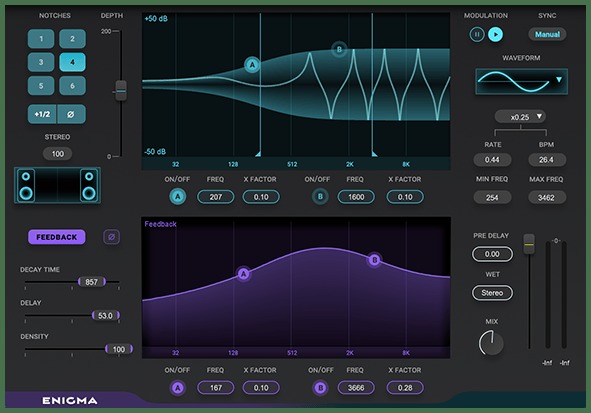
Task: Click the notches phase invert icon
Action: pos(72,114)
